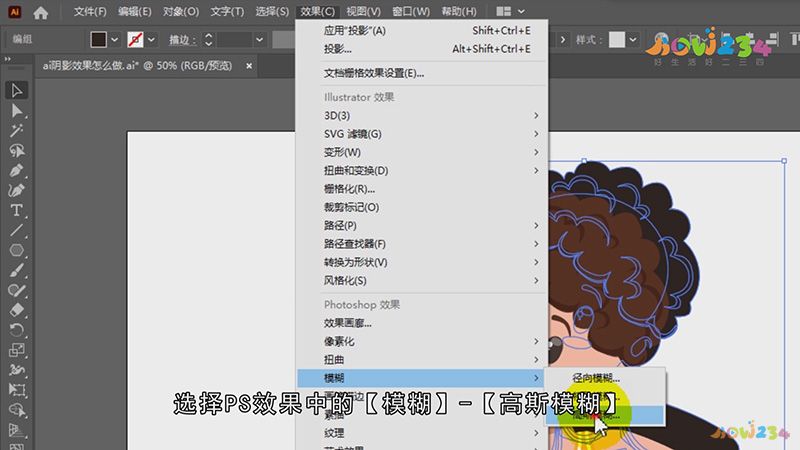This screenshot has height=450, width=800.
Task: Select the Scale tool
Action: coord(16,350)
